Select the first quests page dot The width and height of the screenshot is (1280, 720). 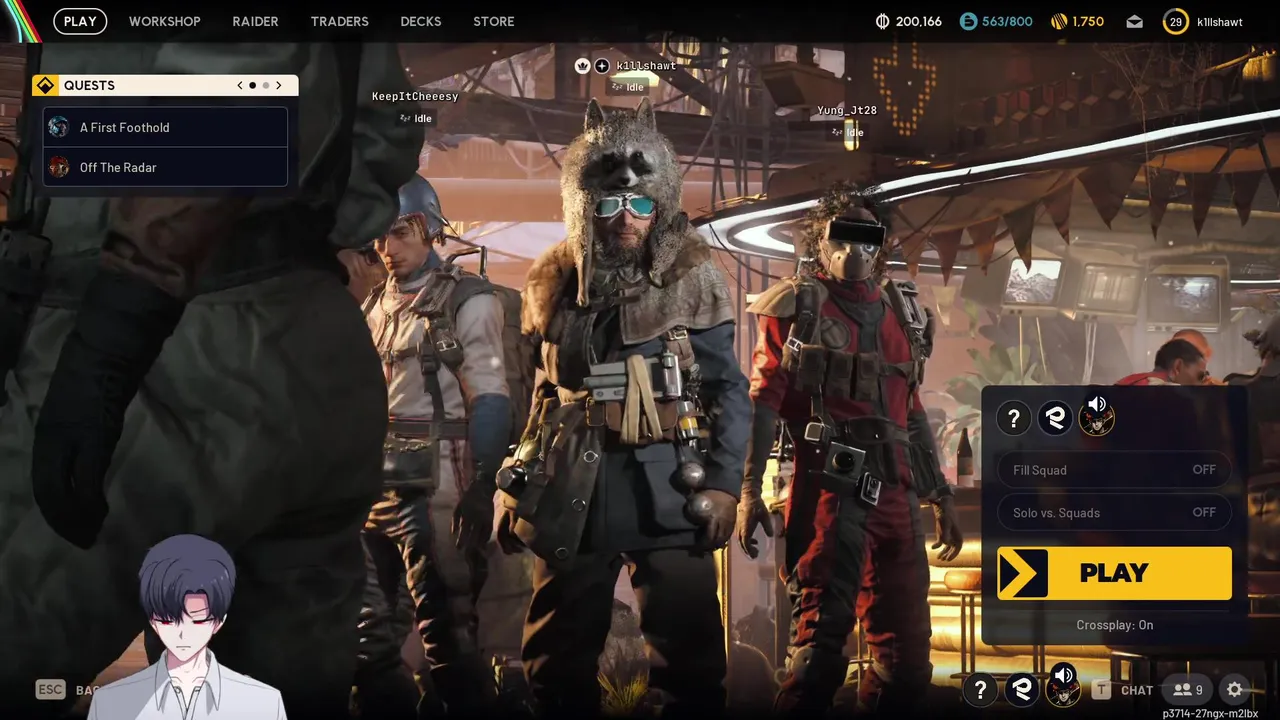(x=253, y=85)
